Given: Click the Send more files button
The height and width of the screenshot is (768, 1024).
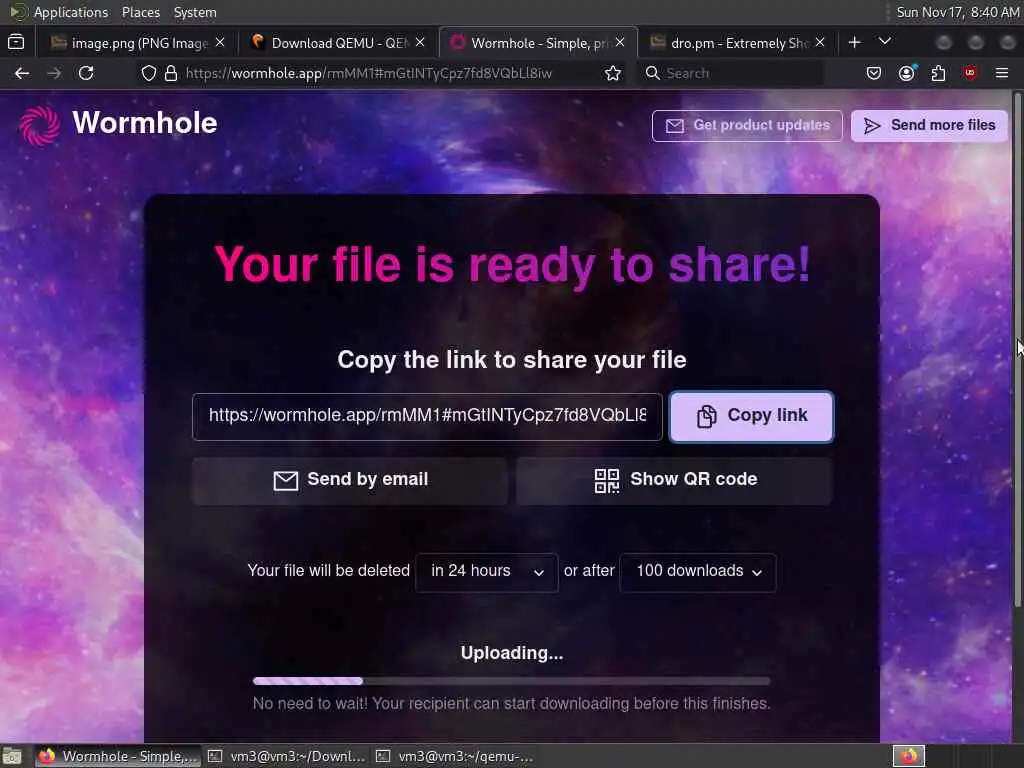Looking at the screenshot, I should pos(929,125).
